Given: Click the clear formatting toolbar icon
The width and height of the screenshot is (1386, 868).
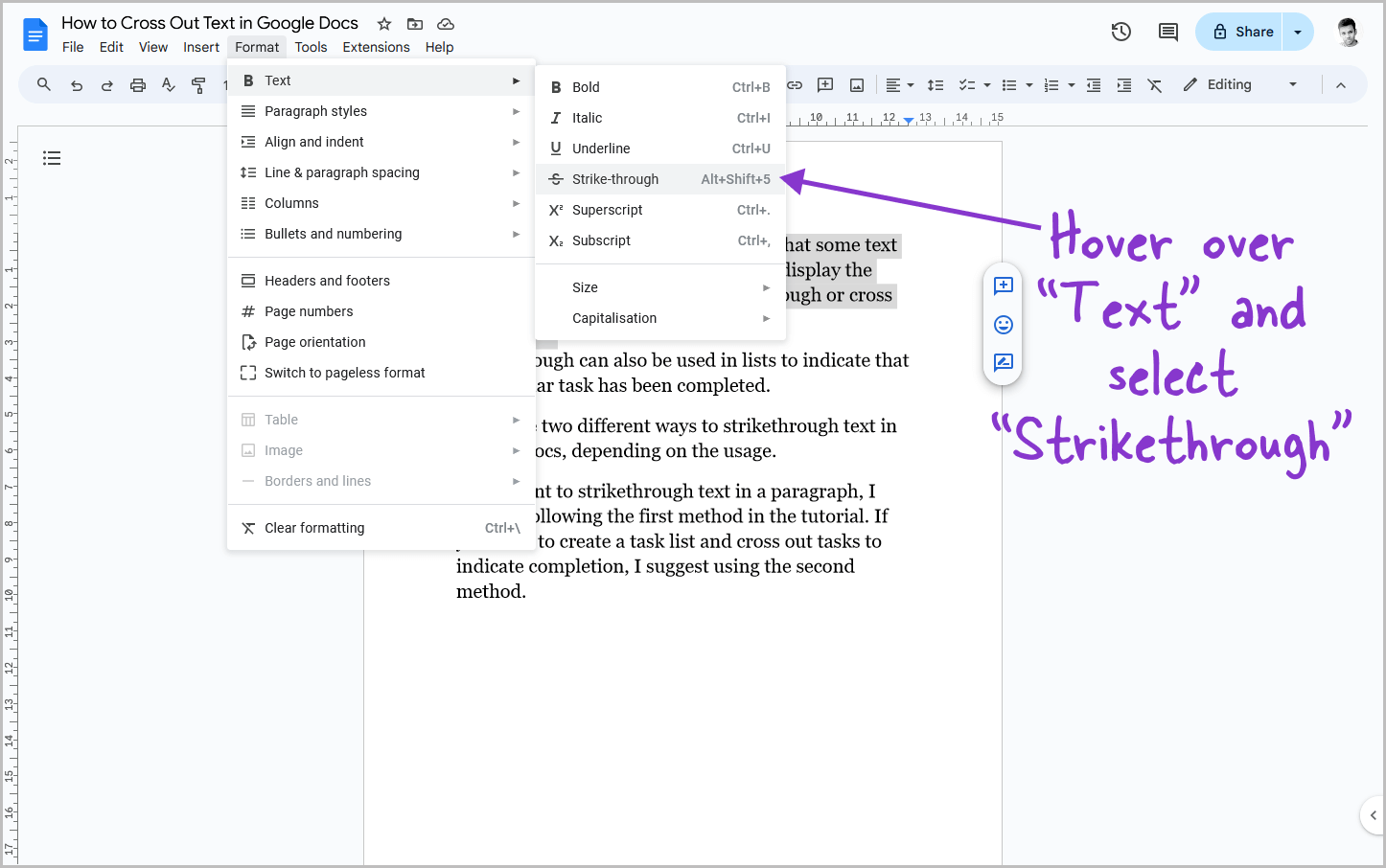Looking at the screenshot, I should 1155,85.
